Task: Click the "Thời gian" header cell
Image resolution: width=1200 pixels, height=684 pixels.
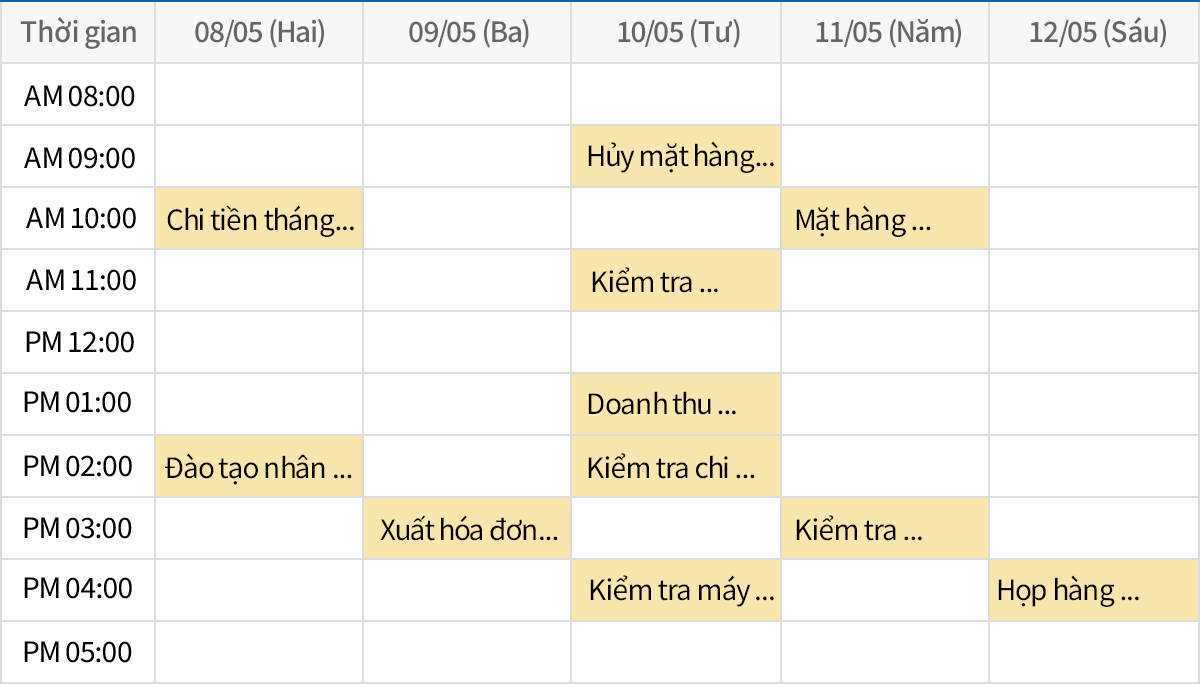Action: click(79, 33)
